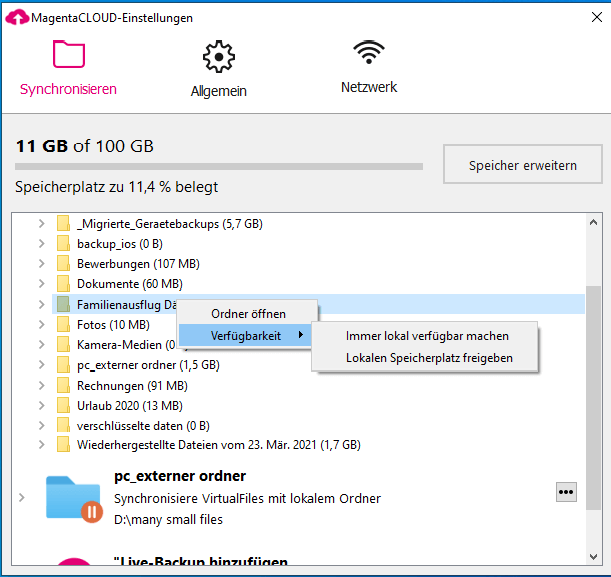Viewport: 611px width, 577px height.
Task: Click Synchronisiere VirtualFiles mit lokalem Ordner text
Action: pos(247,498)
